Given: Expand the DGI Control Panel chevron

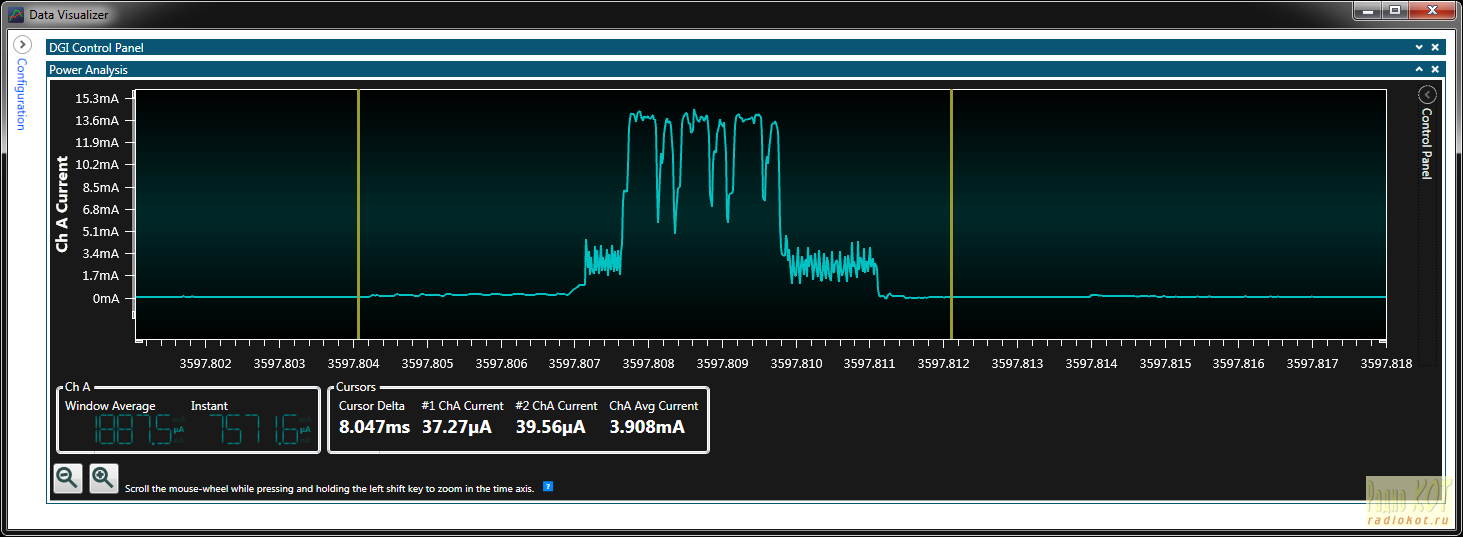Looking at the screenshot, I should tap(1418, 47).
